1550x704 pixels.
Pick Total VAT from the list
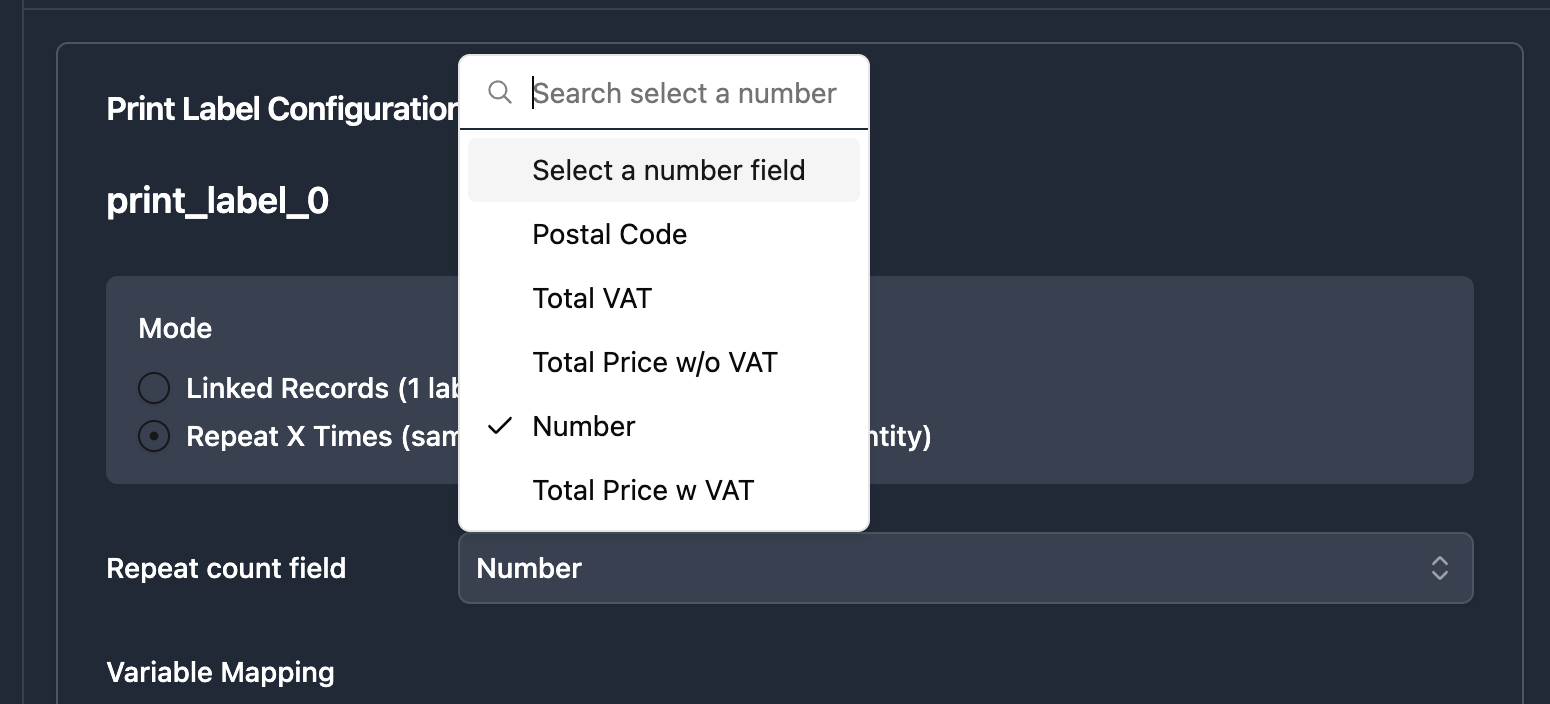coord(592,298)
